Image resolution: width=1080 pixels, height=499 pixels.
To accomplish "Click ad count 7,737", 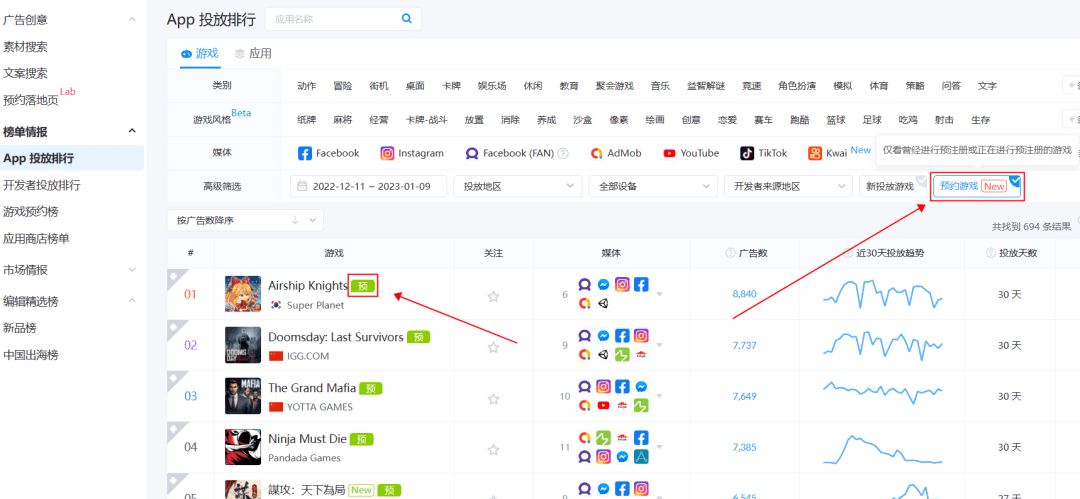I will (745, 345).
